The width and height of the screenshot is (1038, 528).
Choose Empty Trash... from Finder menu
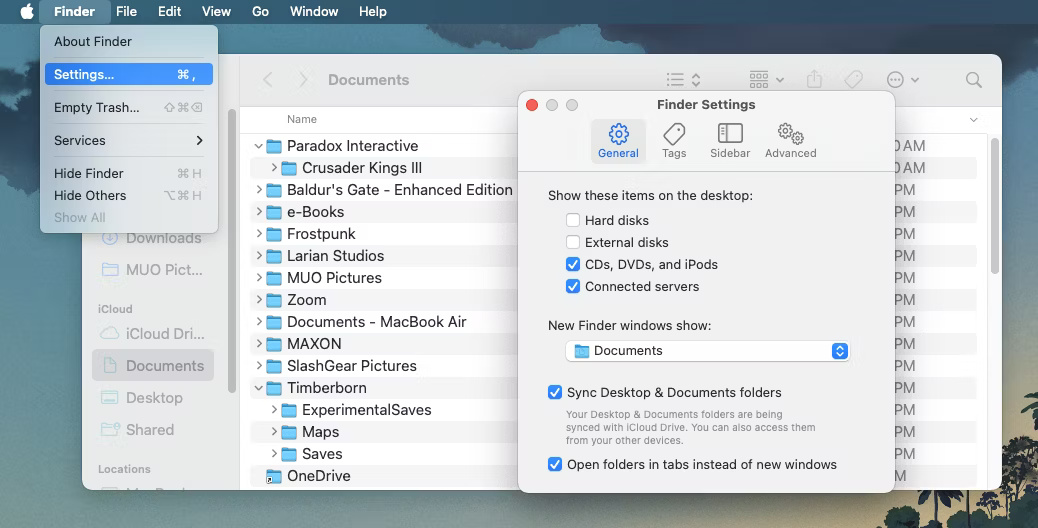129,107
